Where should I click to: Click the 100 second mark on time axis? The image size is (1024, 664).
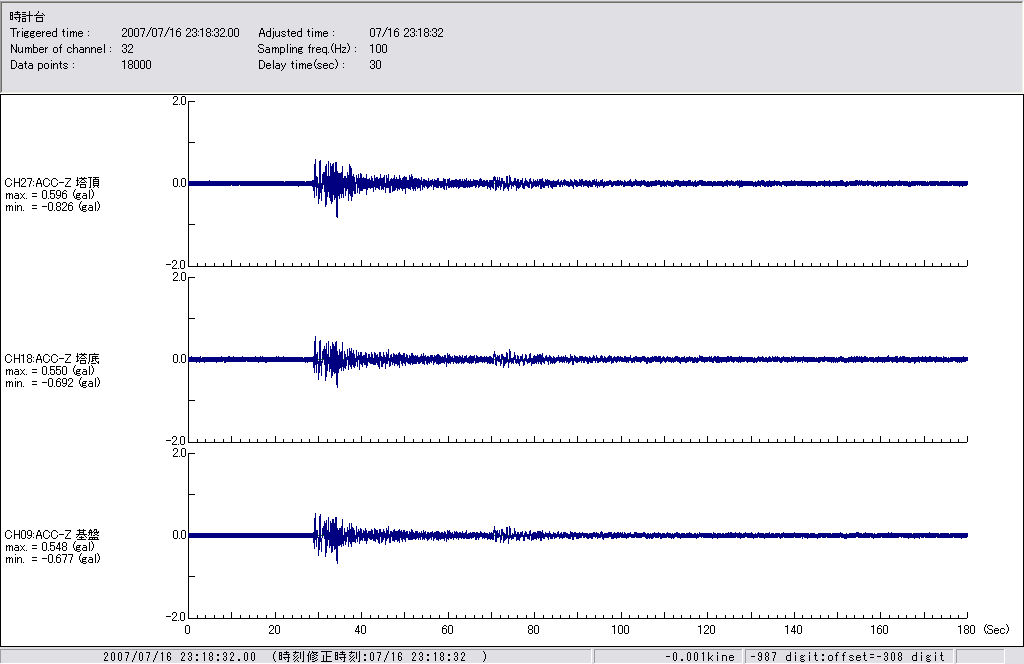click(620, 630)
